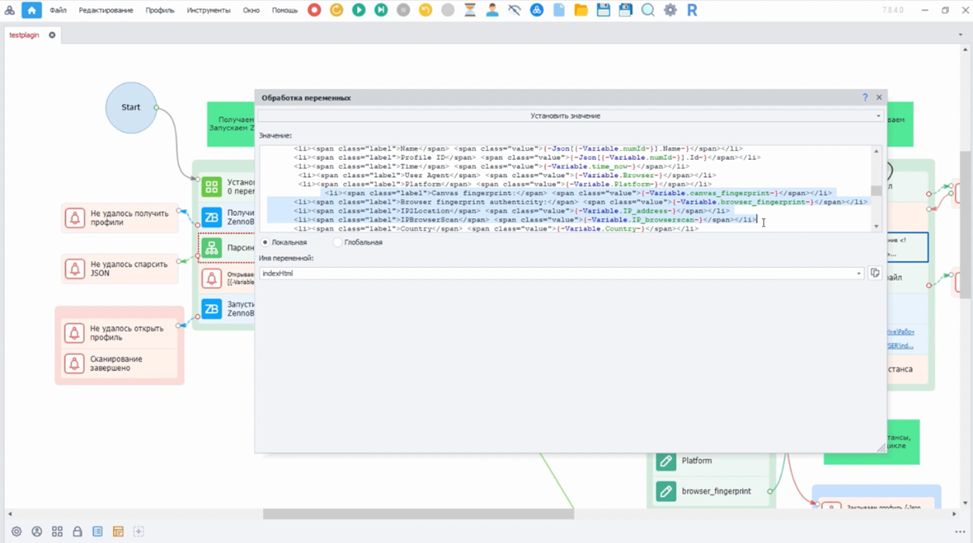Click the hourglass timer icon
This screenshot has width=973, height=543.
[470, 10]
